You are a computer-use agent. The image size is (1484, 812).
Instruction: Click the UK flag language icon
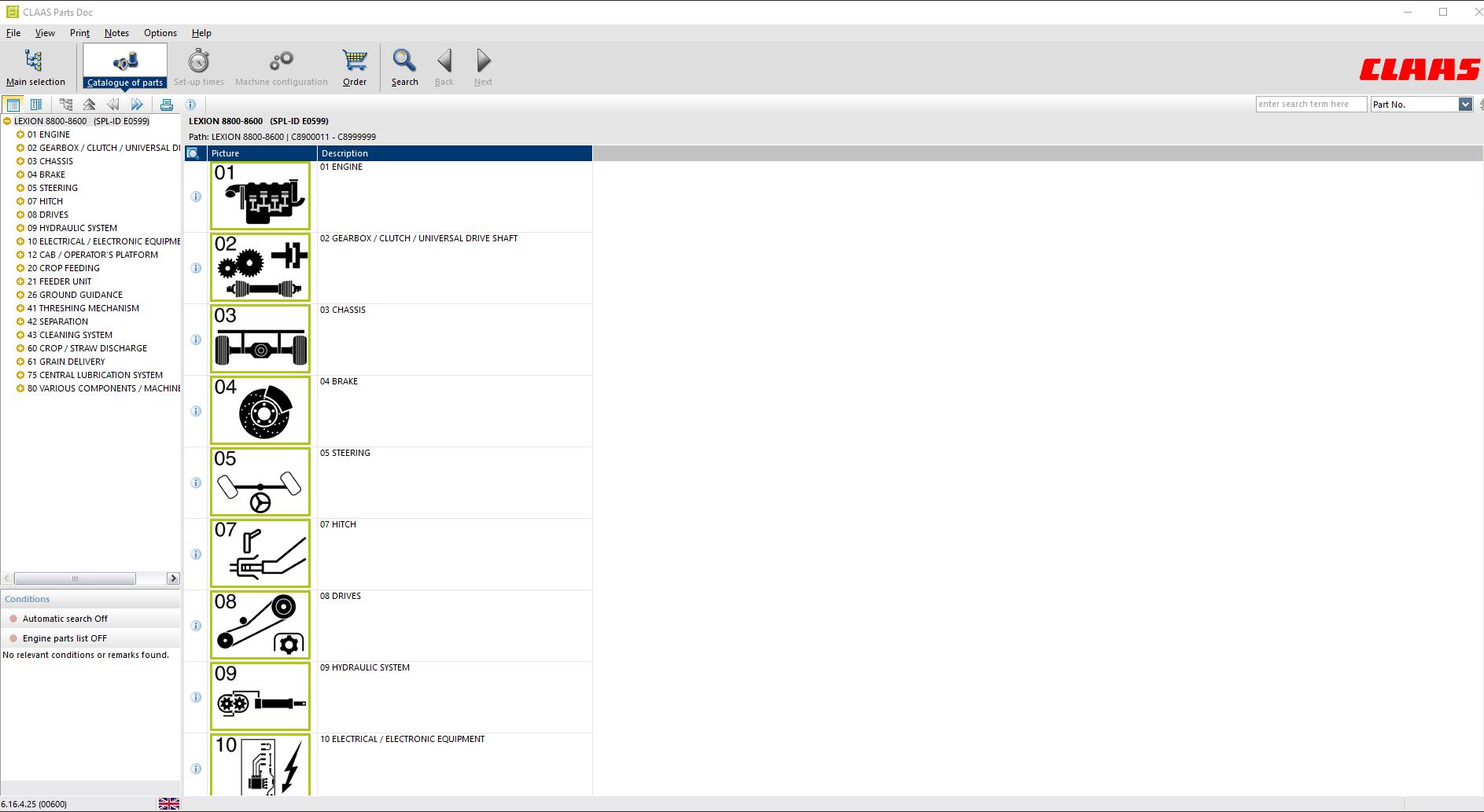(169, 803)
